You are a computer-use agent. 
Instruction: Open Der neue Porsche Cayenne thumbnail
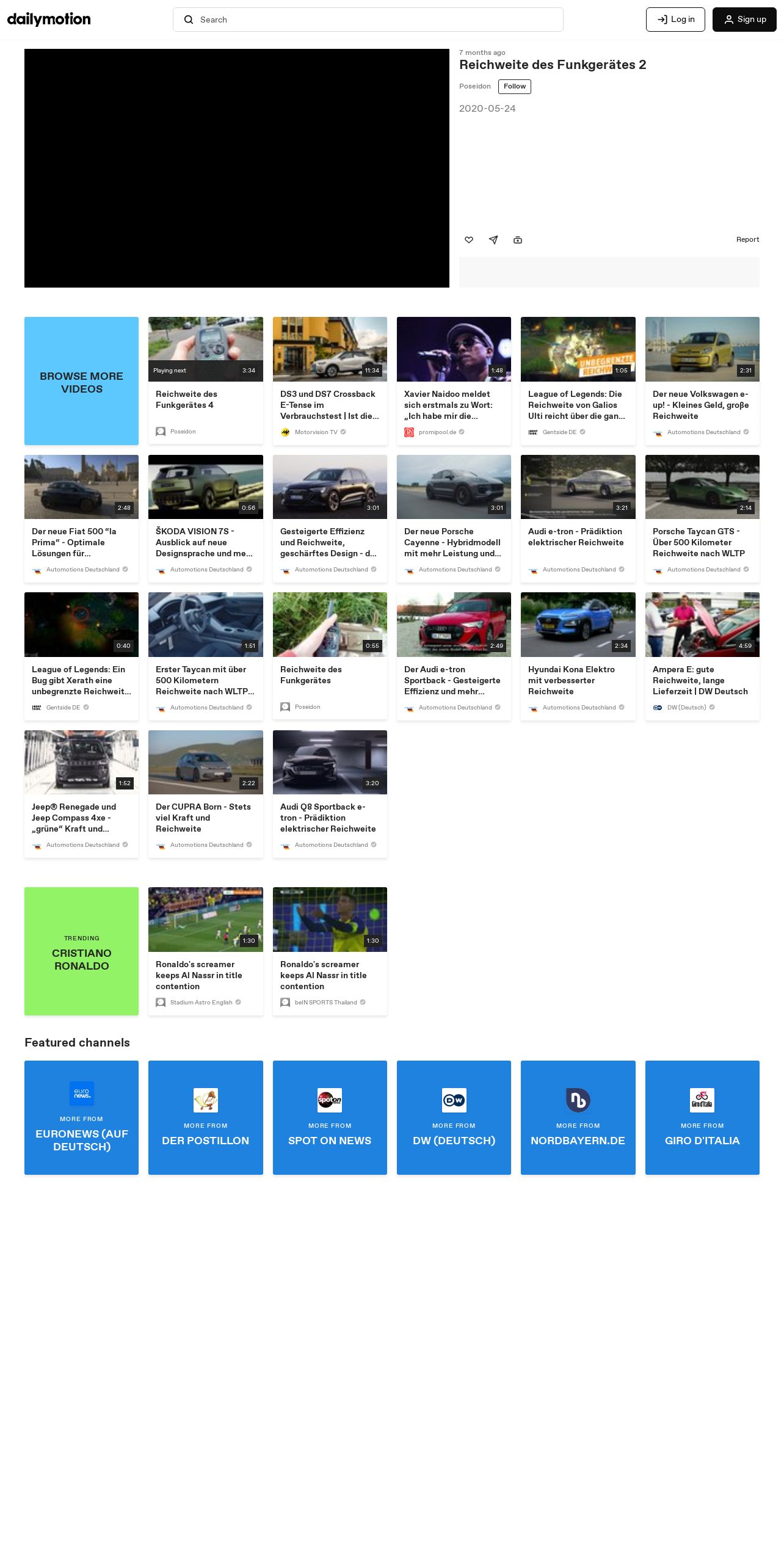pos(454,487)
